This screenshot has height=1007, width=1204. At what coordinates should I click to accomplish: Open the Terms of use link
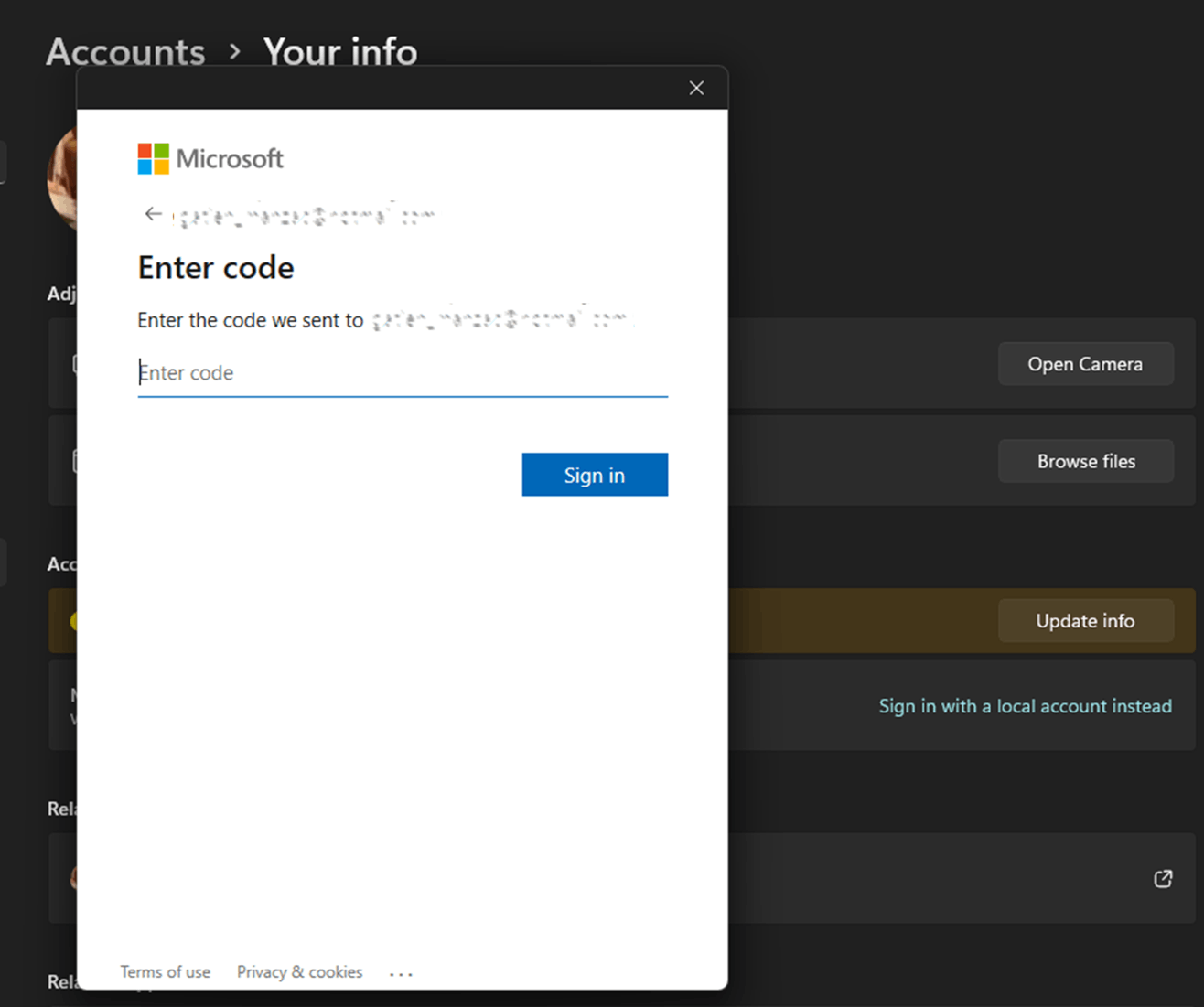tap(165, 972)
